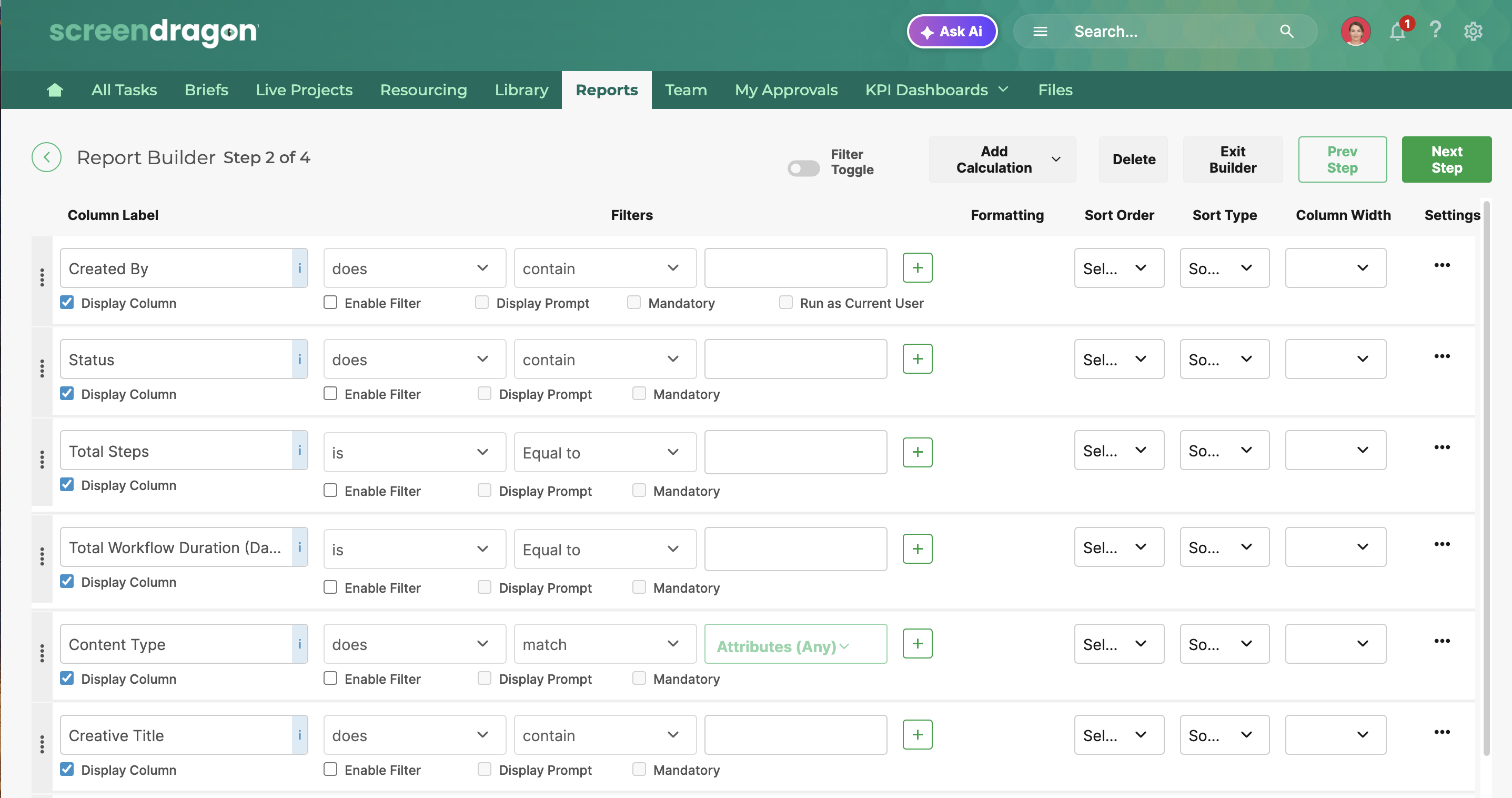Go to the Live Projects tab
This screenshot has width=1512, height=798.
coord(304,90)
